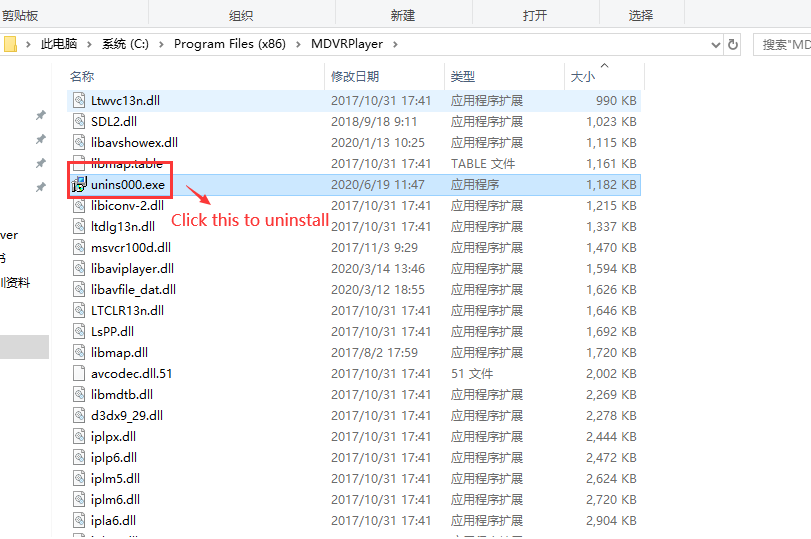Expand the chevron after 系统 (C:) breadcrumb
This screenshot has width=811, height=539.
pos(164,44)
